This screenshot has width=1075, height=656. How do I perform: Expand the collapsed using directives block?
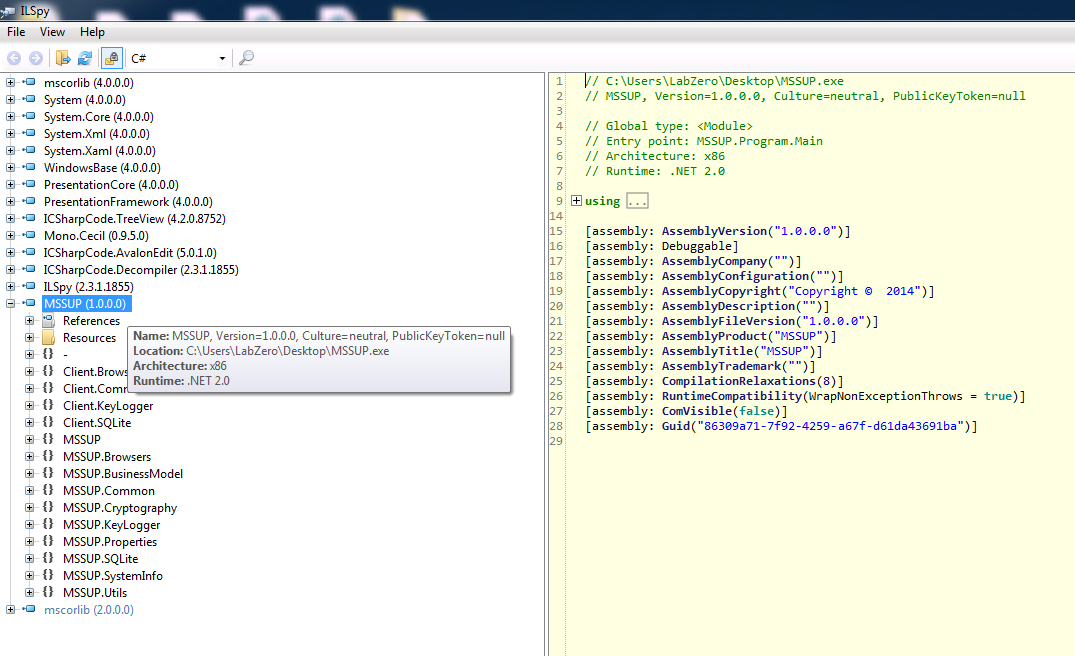tap(576, 201)
